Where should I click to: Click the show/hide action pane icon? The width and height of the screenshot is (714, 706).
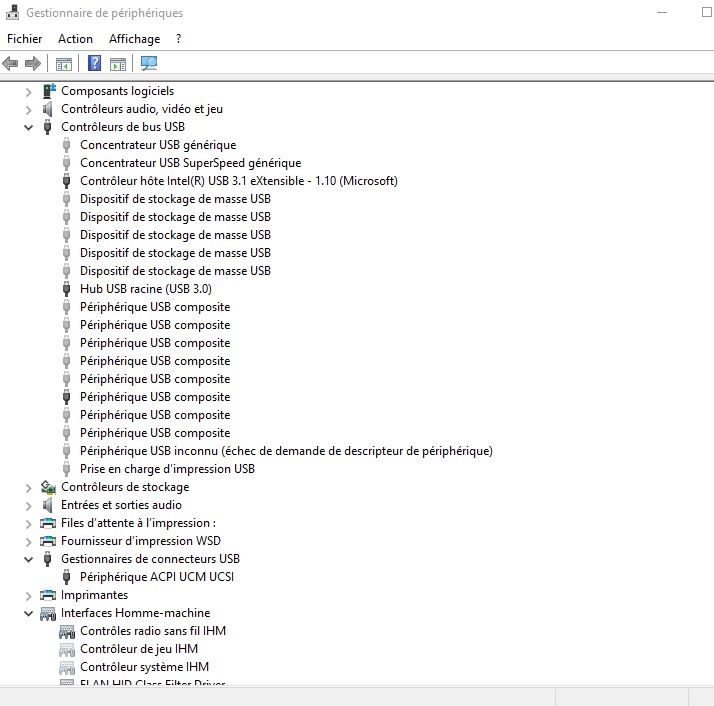pos(118,64)
